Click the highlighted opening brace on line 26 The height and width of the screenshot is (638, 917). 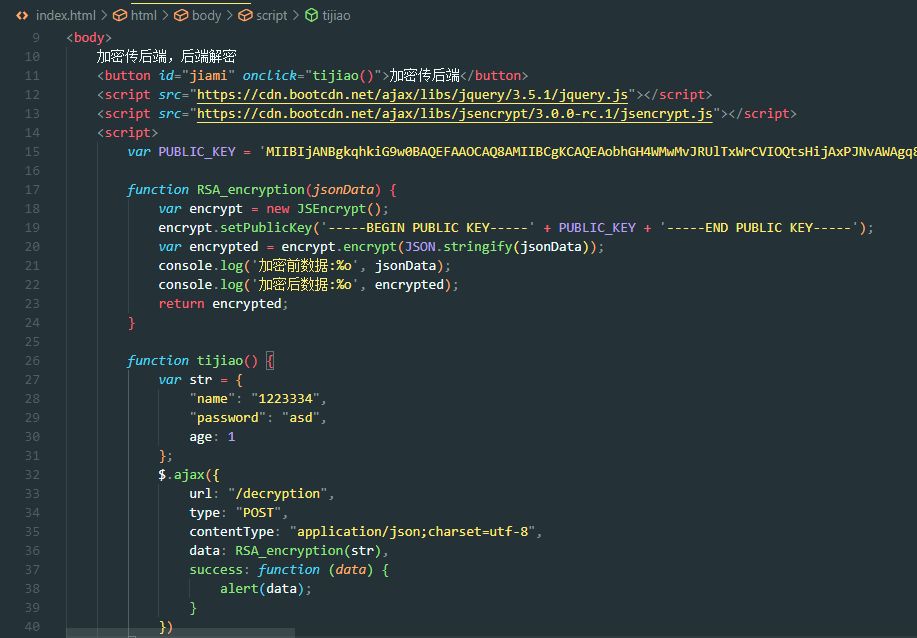pos(270,361)
